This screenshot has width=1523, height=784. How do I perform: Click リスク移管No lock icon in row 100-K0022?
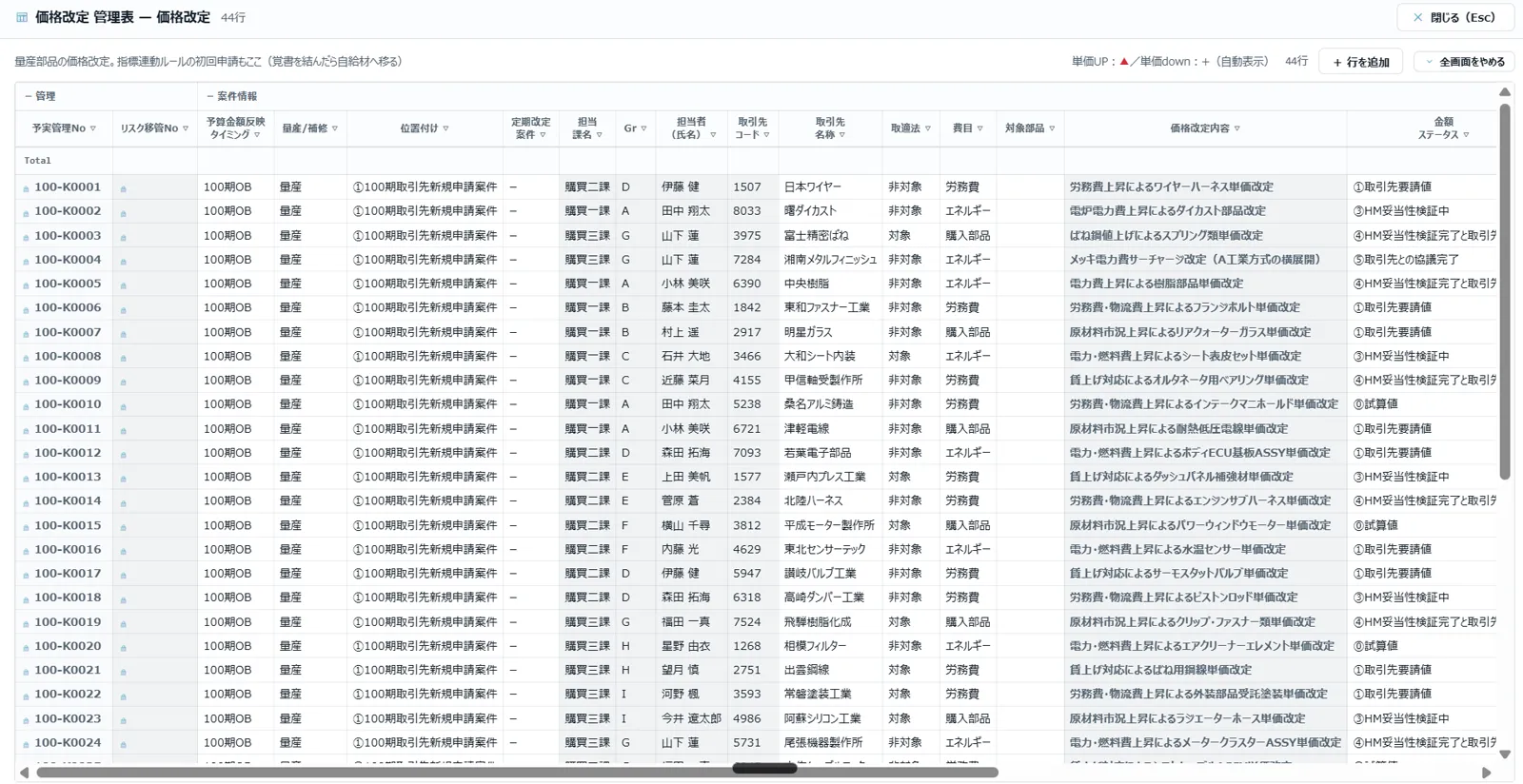pyautogui.click(x=123, y=696)
